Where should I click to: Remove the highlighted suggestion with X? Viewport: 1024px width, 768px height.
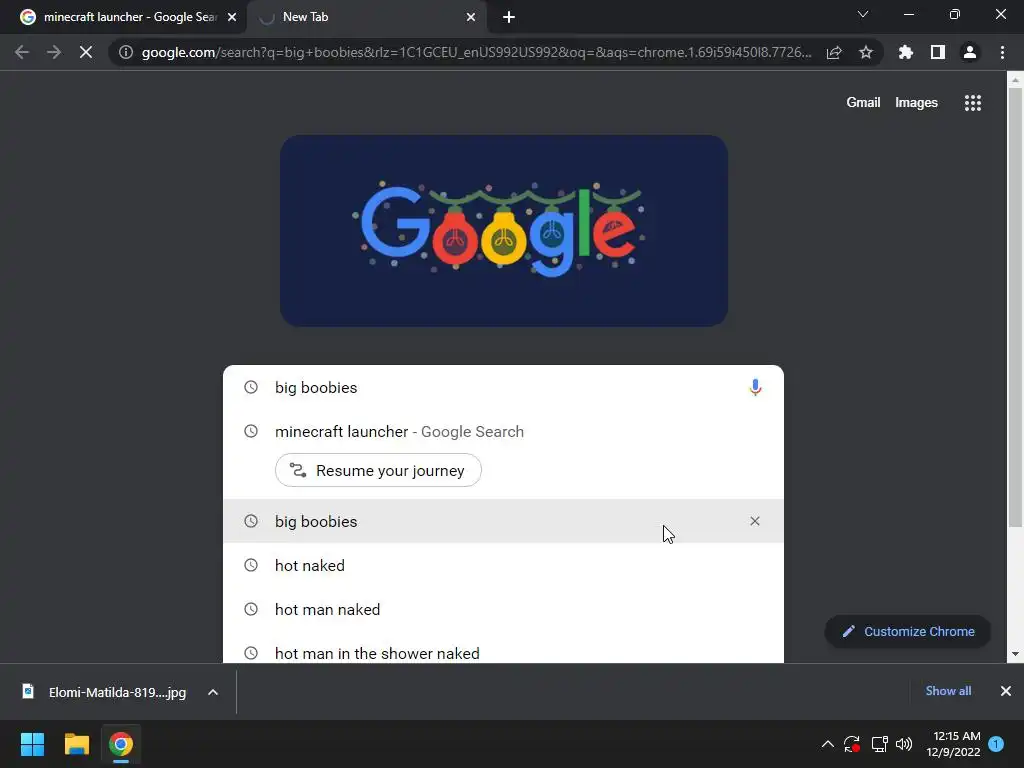pos(755,521)
